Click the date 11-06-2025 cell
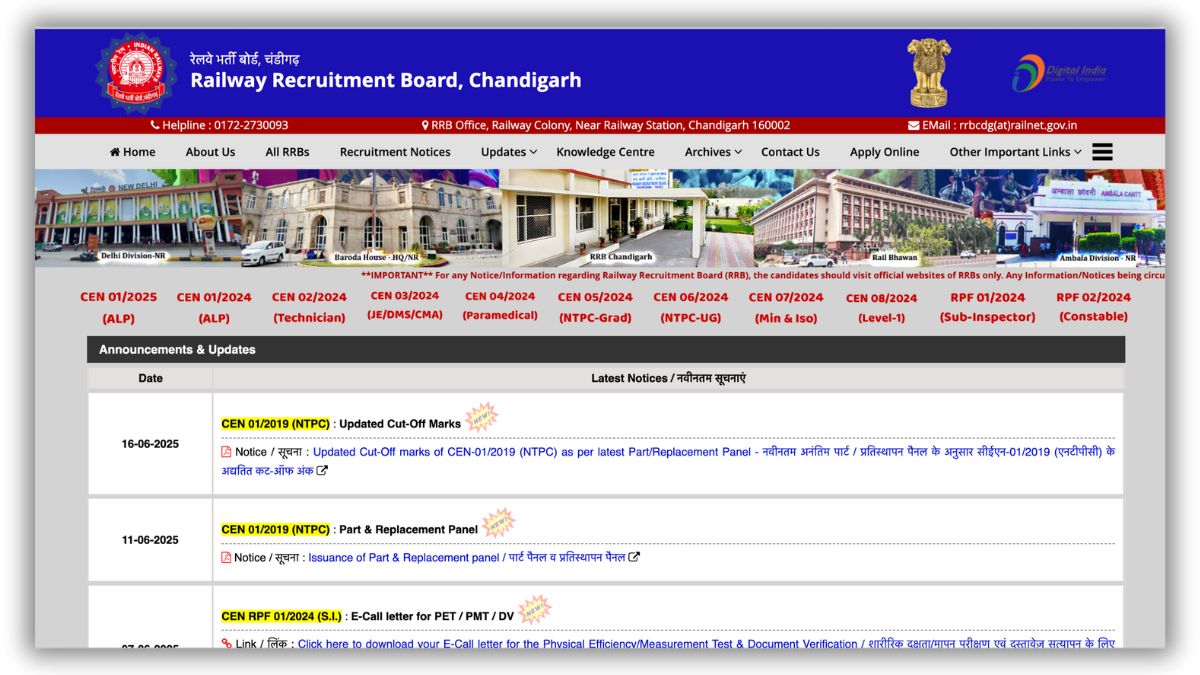 [x=150, y=540]
